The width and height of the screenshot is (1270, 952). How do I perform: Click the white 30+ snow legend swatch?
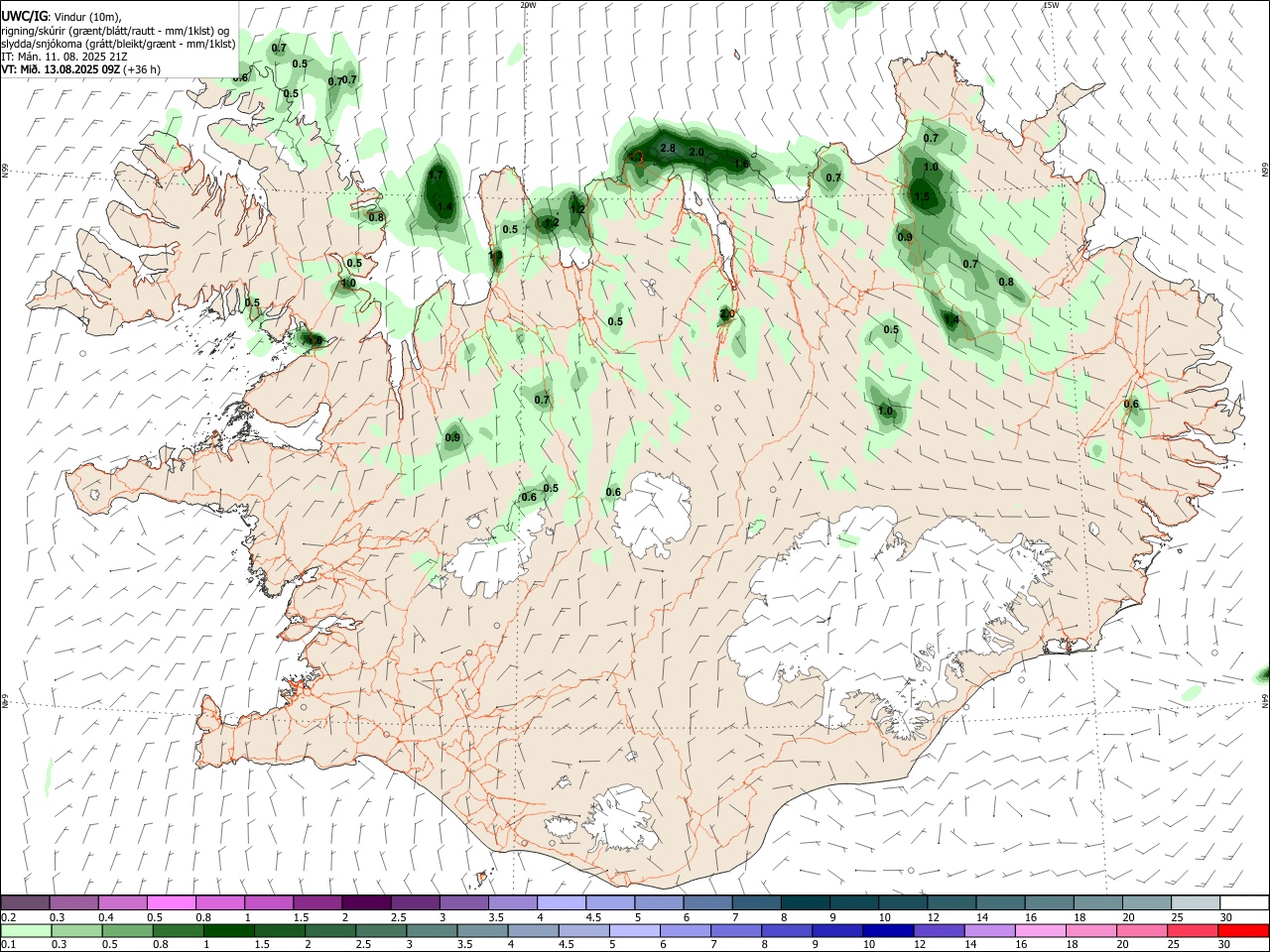pos(1244,903)
